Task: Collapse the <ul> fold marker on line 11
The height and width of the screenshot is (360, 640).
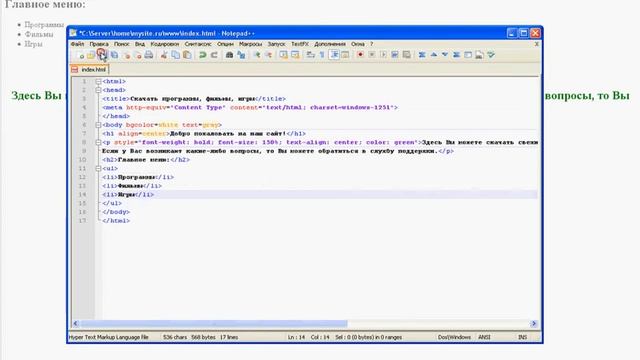Action: pos(98,169)
